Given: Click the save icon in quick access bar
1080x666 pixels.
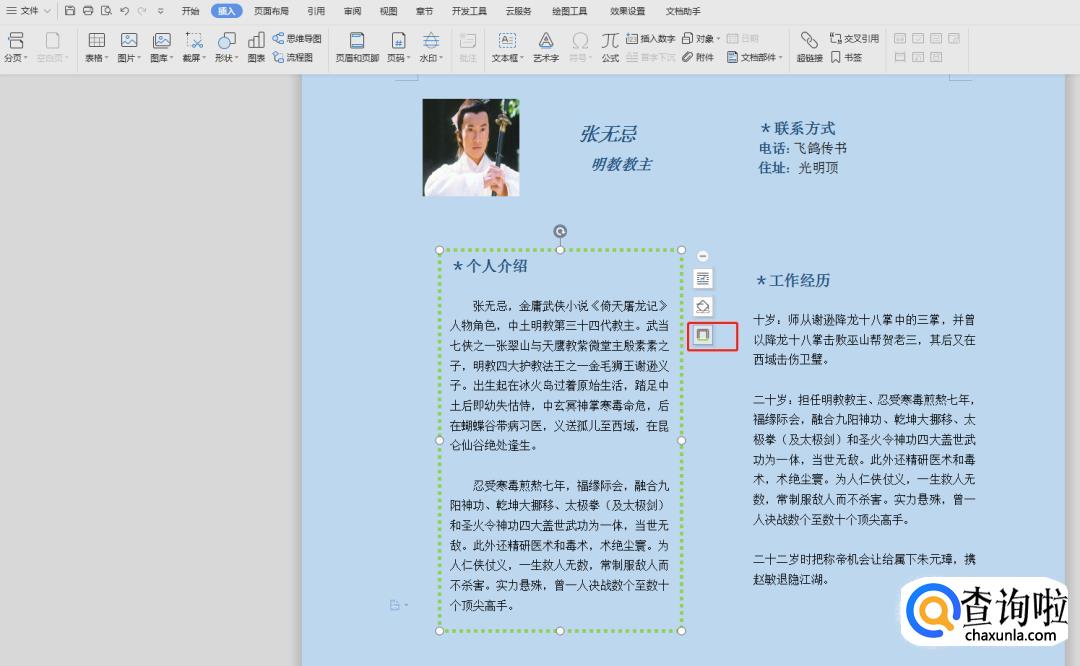Looking at the screenshot, I should click(x=70, y=11).
